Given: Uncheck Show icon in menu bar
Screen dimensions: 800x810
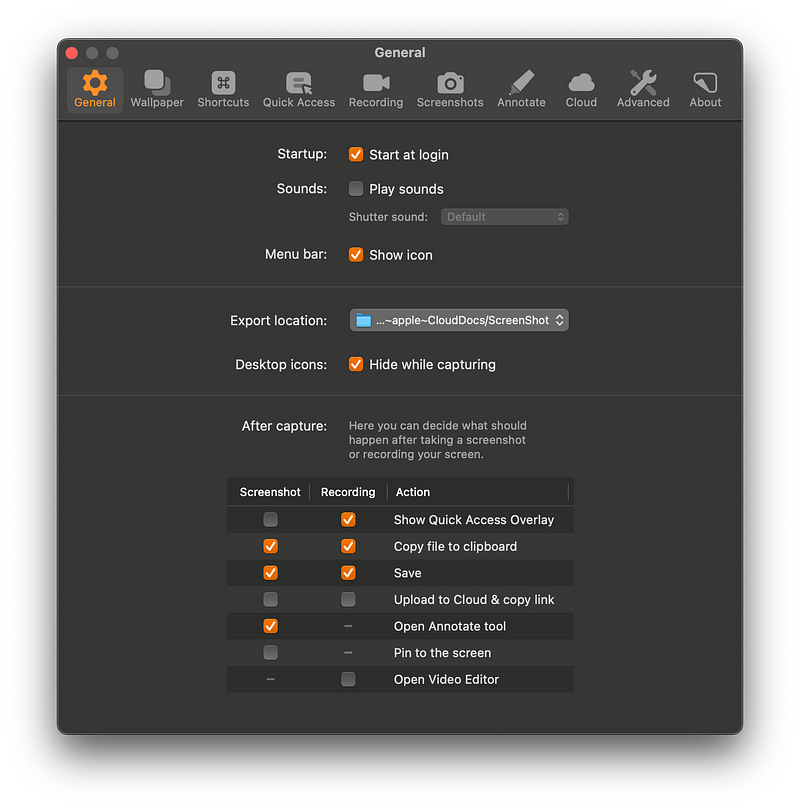Looking at the screenshot, I should tap(356, 255).
